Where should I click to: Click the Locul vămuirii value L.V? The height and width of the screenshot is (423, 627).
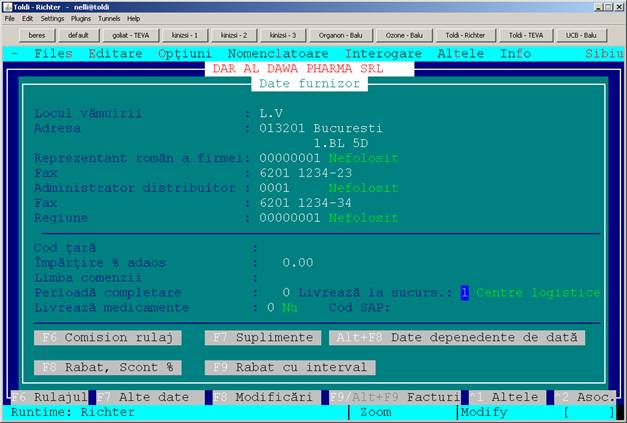pos(271,114)
